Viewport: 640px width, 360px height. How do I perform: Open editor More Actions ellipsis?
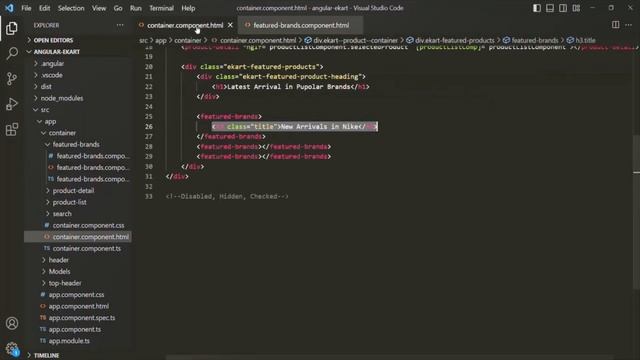coord(629,25)
